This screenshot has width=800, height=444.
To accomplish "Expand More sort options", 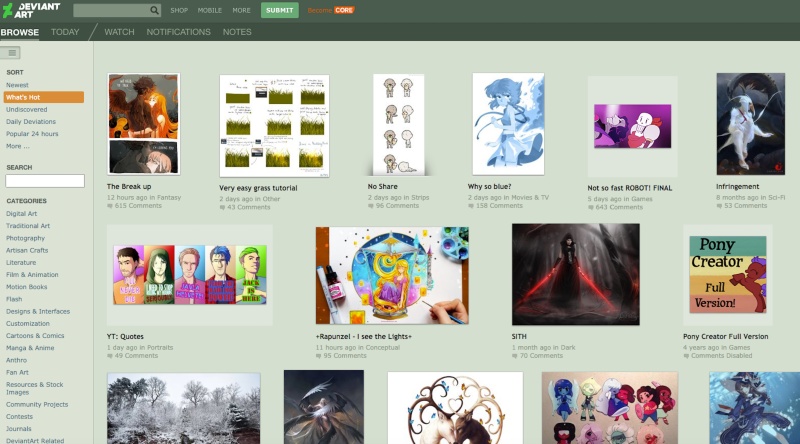I will click(x=18, y=146).
